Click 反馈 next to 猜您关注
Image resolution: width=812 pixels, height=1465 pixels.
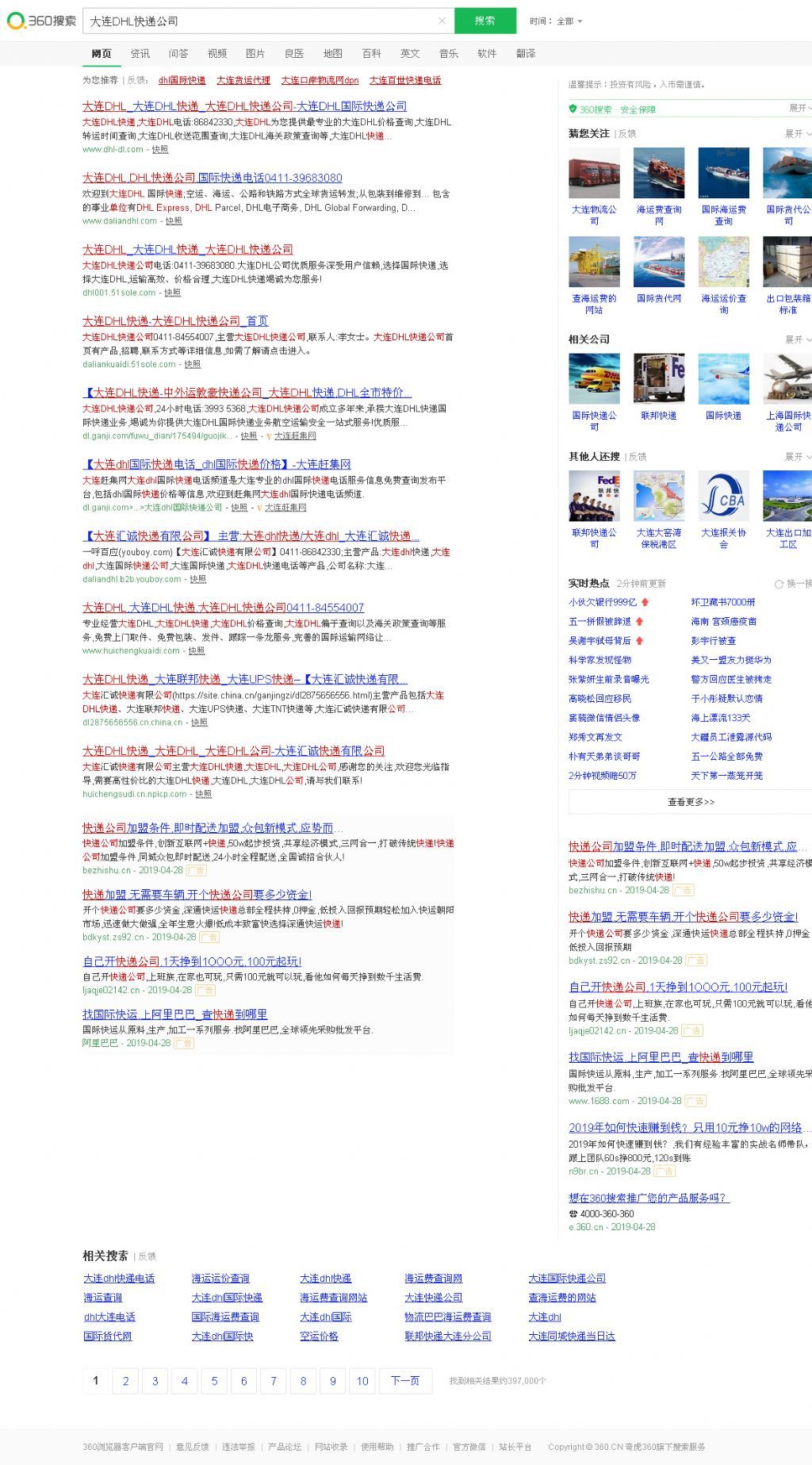click(x=626, y=133)
